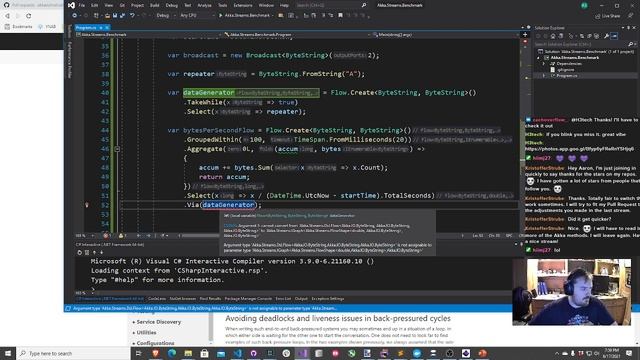Screen dimensions: 640x360
Task: Open the Test menu
Action: 188,5
